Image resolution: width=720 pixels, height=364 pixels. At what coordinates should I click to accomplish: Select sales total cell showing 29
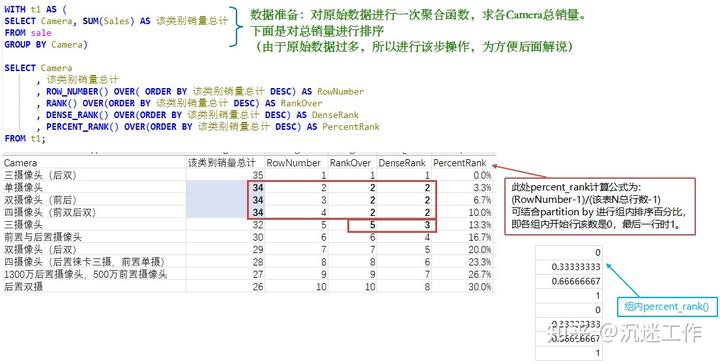click(x=225, y=249)
